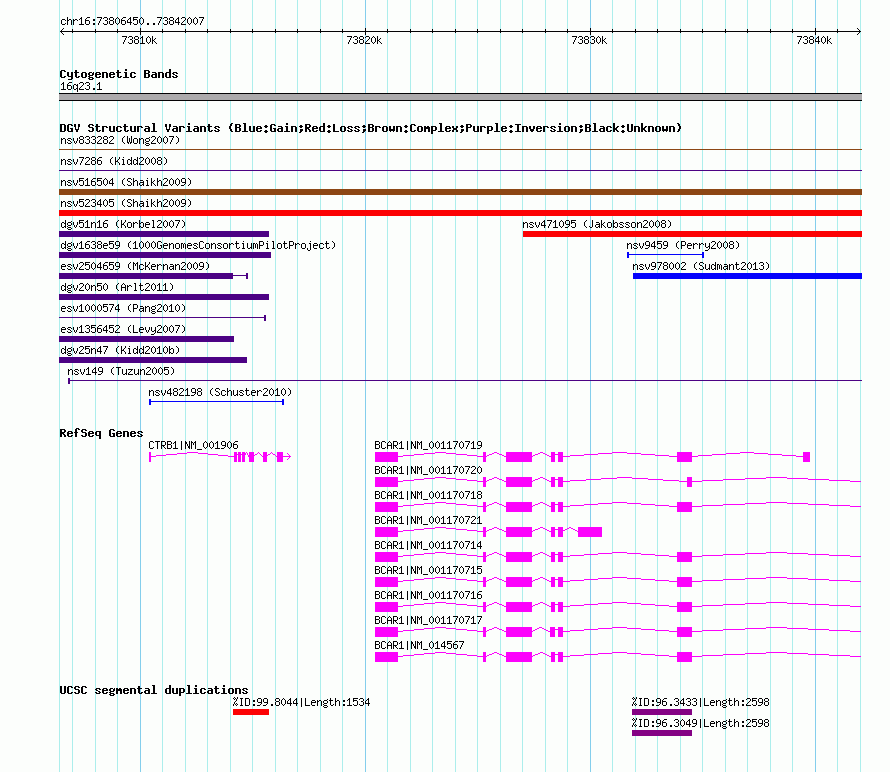
Task: Click the blue nsv482198 variant line
Action: tap(216, 402)
